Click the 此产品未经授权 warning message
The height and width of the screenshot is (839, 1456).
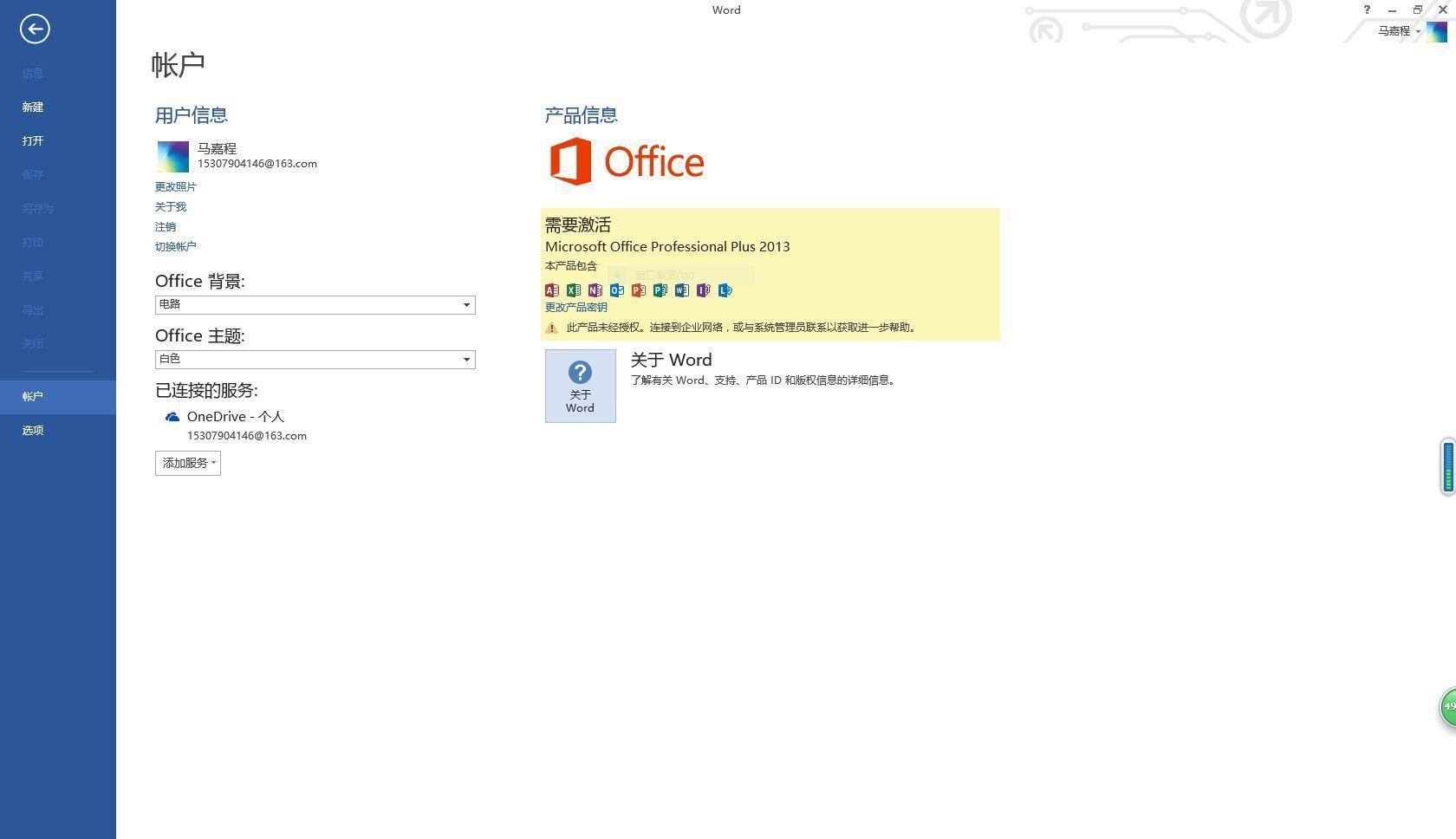click(x=742, y=328)
